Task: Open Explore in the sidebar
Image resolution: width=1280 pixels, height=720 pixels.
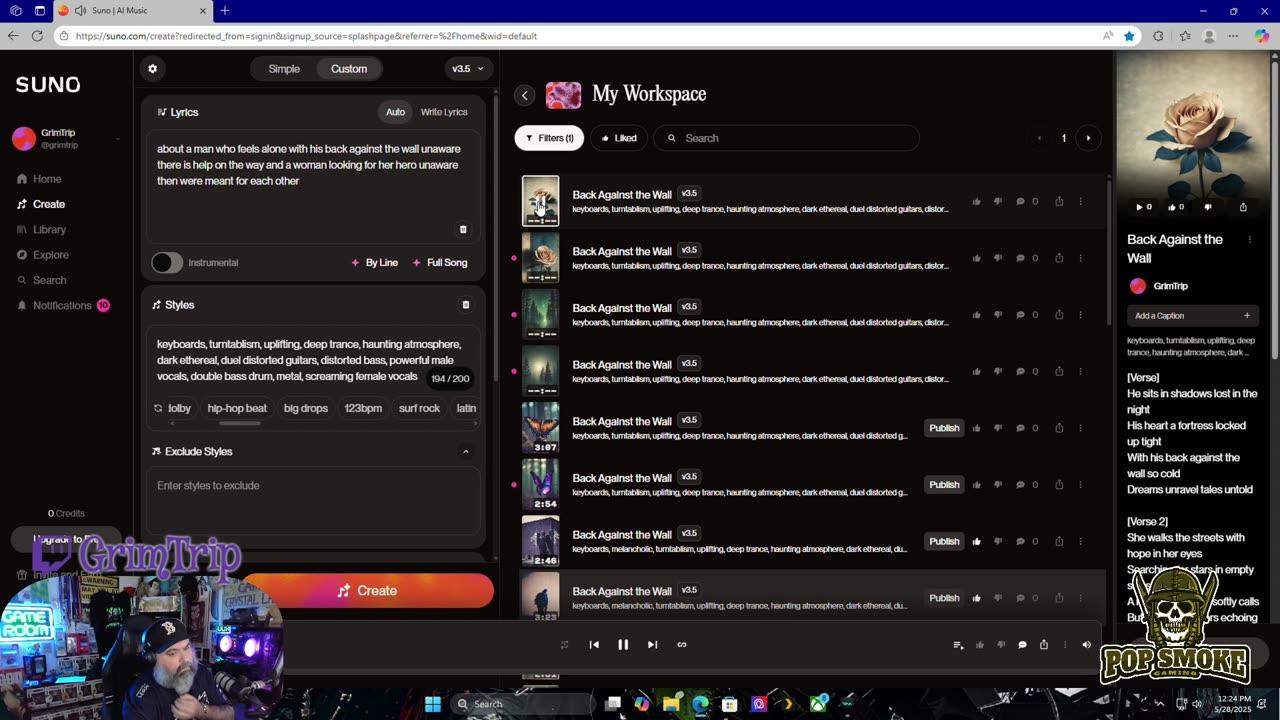Action: (x=51, y=255)
